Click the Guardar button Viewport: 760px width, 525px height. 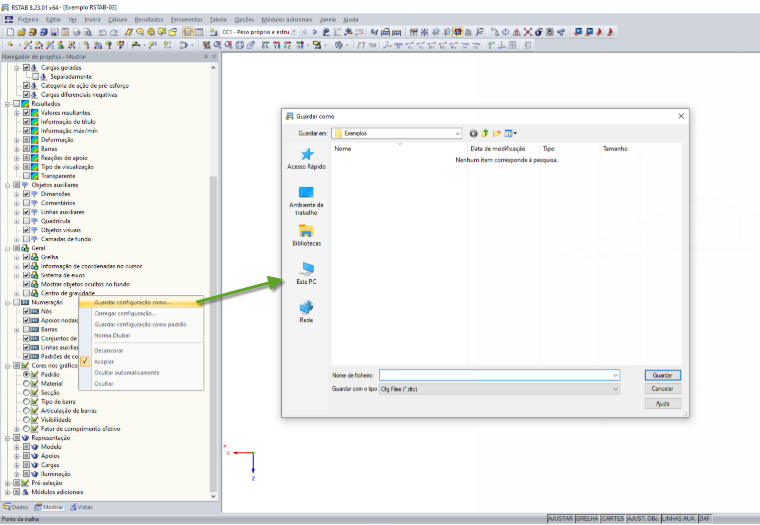click(663, 375)
